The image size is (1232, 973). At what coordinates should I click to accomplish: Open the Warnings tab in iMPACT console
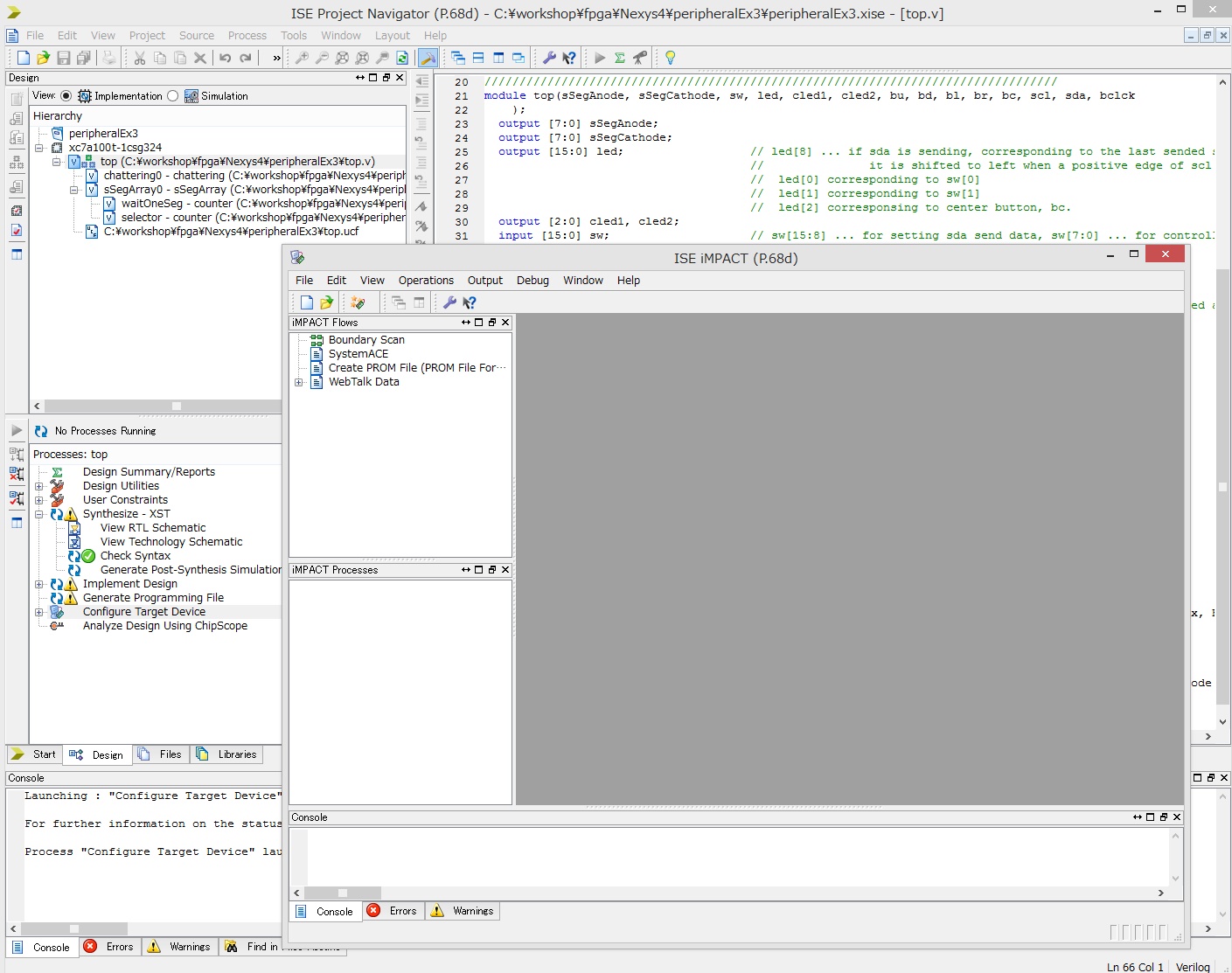click(472, 911)
